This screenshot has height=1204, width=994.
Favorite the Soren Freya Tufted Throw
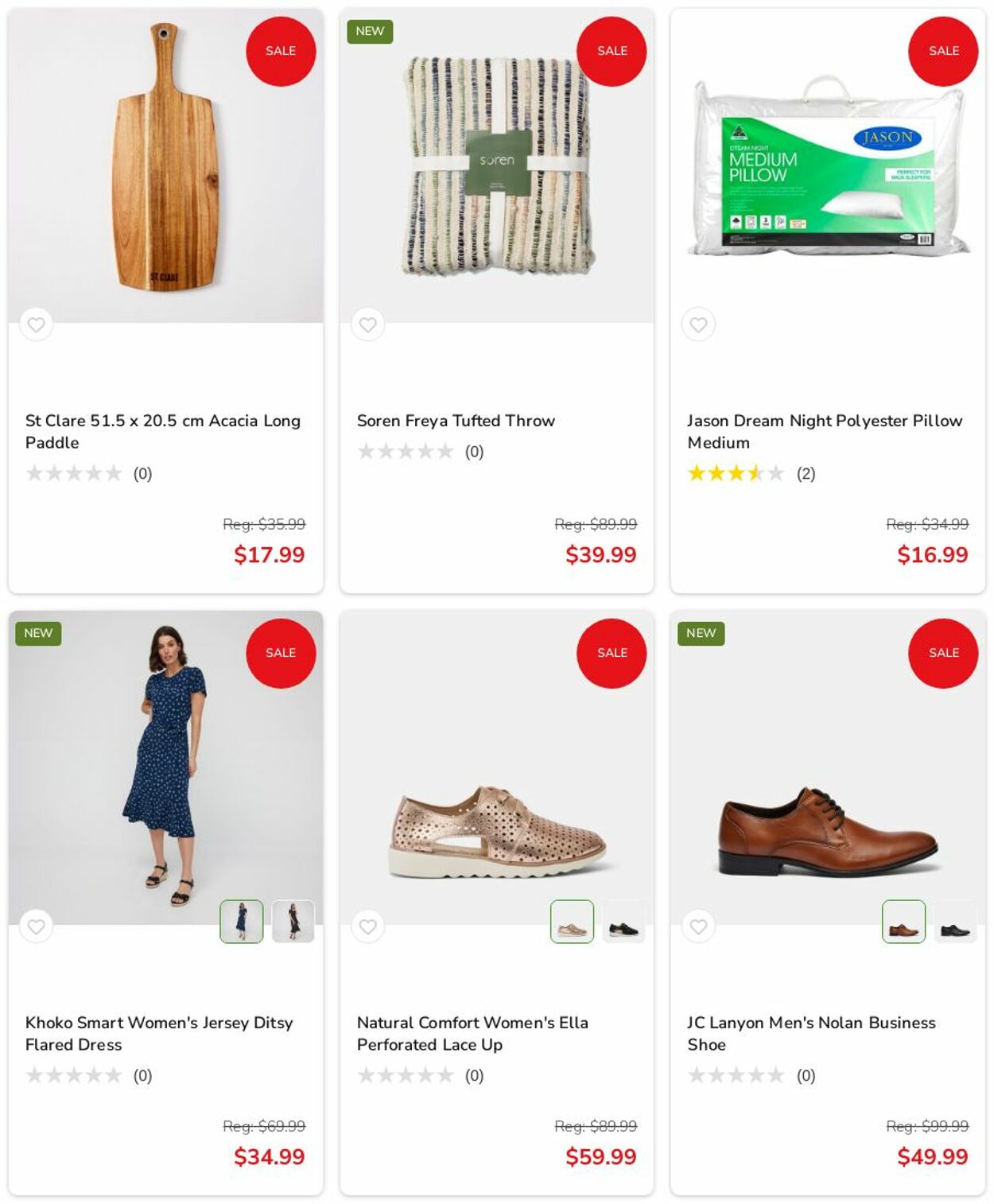367,324
